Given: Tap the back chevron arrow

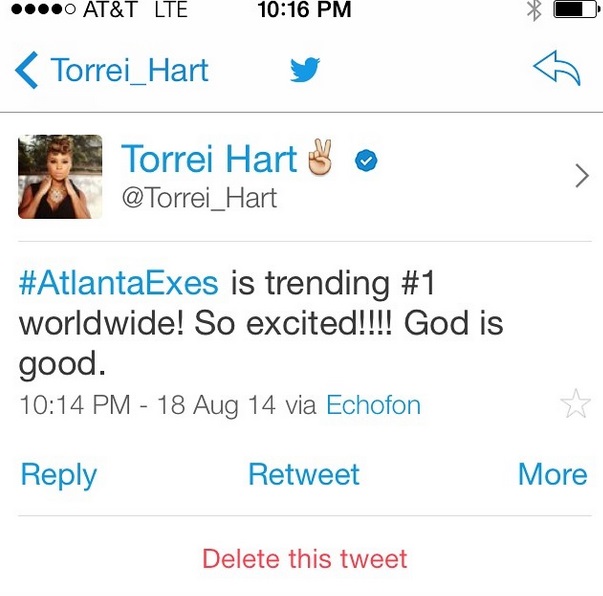Looking at the screenshot, I should [27, 71].
